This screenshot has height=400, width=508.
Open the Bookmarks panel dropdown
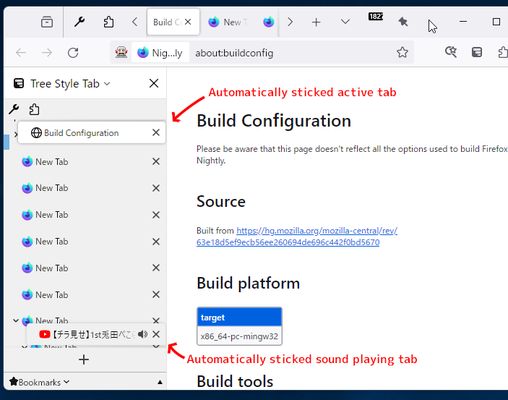coord(40,382)
